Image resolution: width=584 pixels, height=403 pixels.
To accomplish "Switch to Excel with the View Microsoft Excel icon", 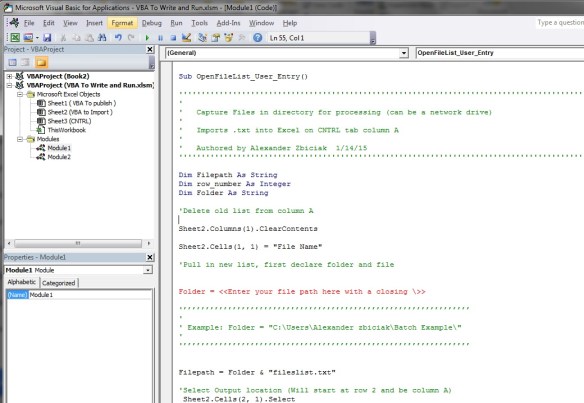I will pyautogui.click(x=15, y=38).
